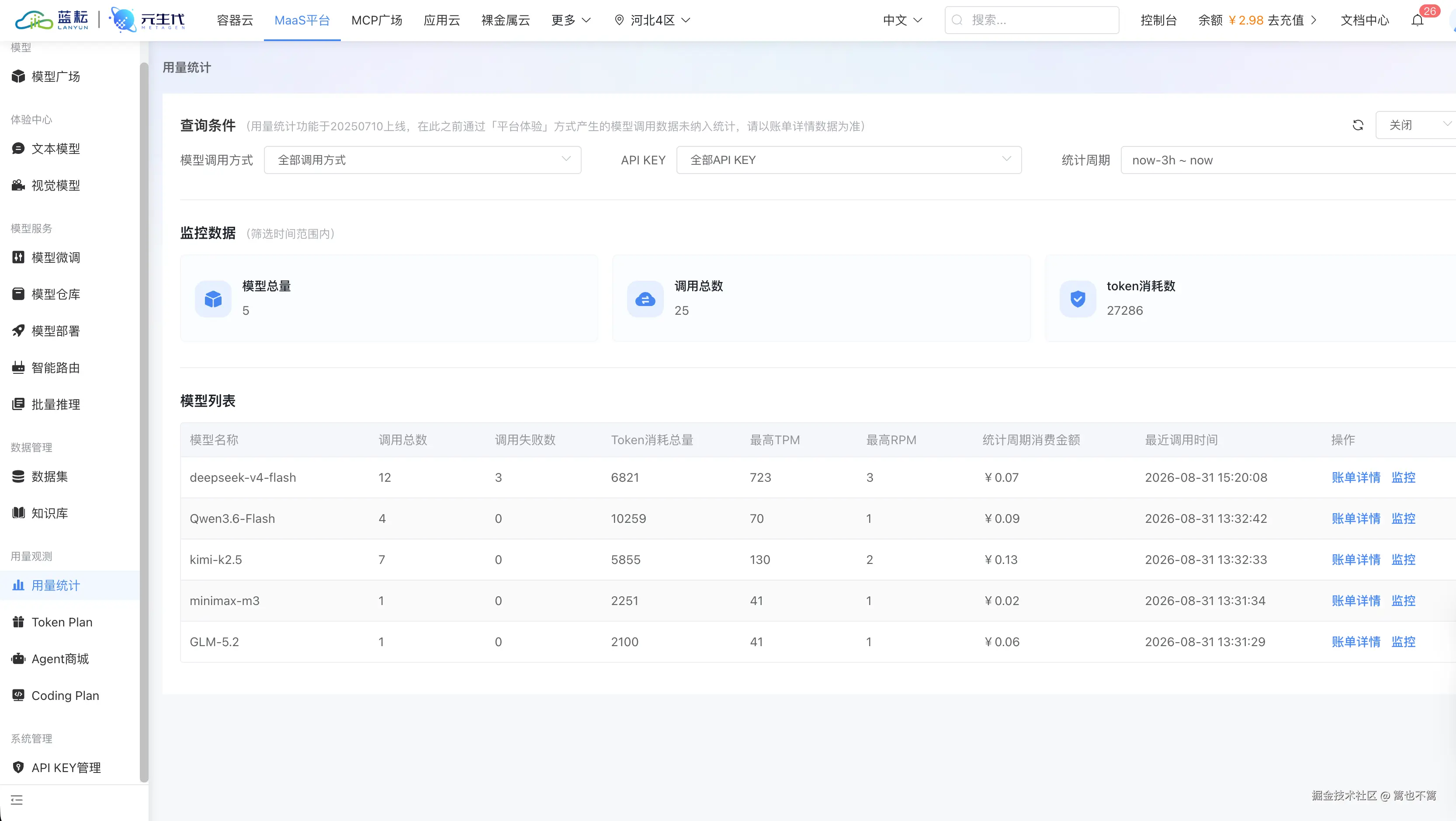
Task: Switch to 容器云 tab
Action: coord(235,21)
